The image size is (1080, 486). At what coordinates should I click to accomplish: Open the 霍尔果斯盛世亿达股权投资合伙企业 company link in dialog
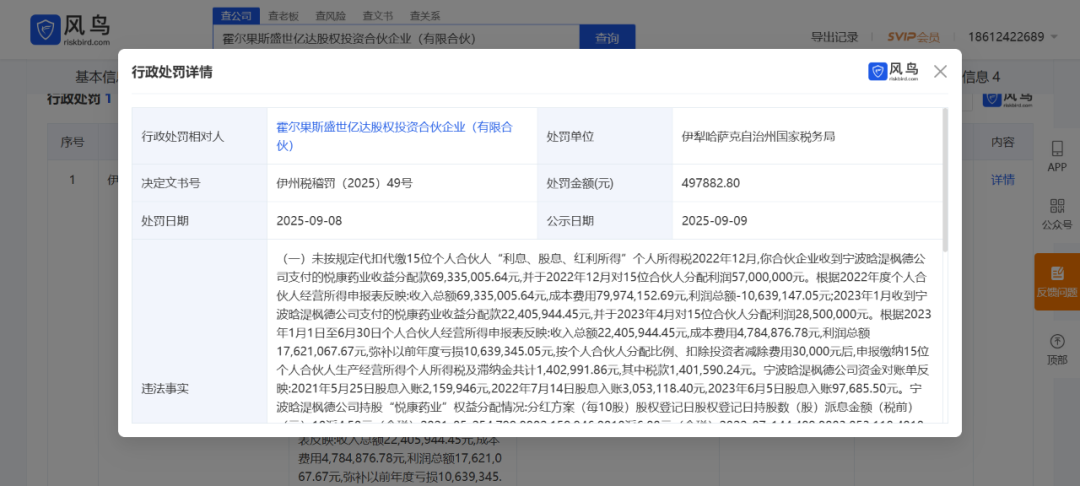[x=393, y=136]
